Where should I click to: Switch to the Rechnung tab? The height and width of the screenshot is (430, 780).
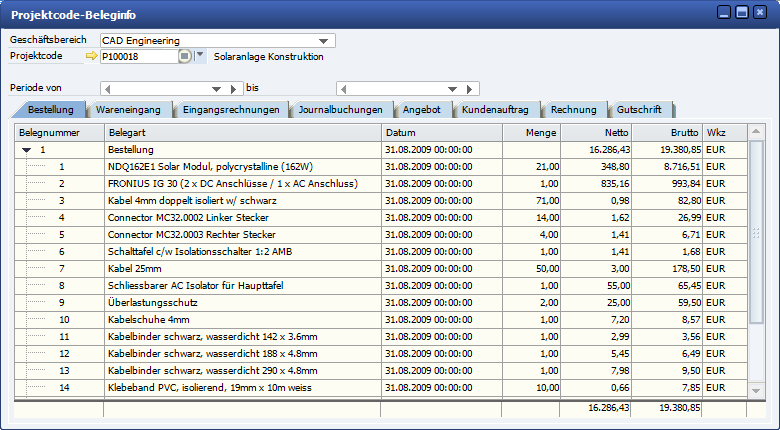[573, 109]
